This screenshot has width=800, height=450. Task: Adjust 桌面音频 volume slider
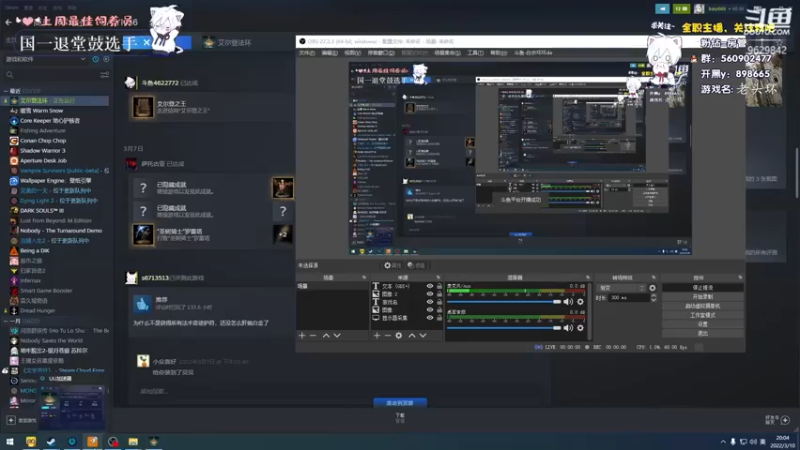pyautogui.click(x=504, y=328)
